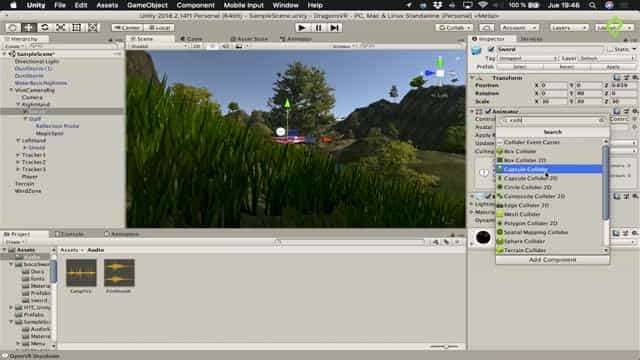This screenshot has width=640, height=360.
Task: Open the GameObject menu
Action: [147, 5]
